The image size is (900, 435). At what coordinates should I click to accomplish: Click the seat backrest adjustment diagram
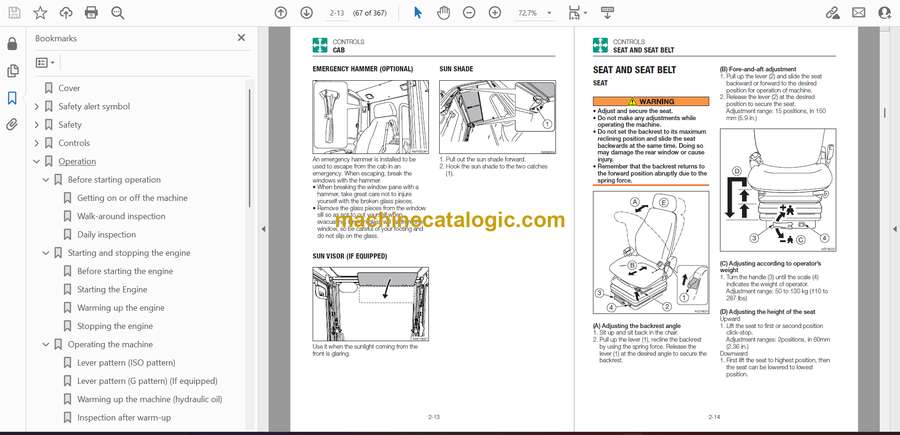pos(650,253)
